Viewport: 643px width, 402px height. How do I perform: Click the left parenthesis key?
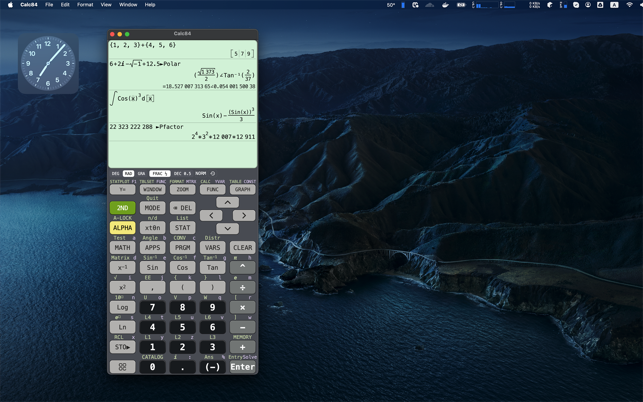[x=182, y=288]
